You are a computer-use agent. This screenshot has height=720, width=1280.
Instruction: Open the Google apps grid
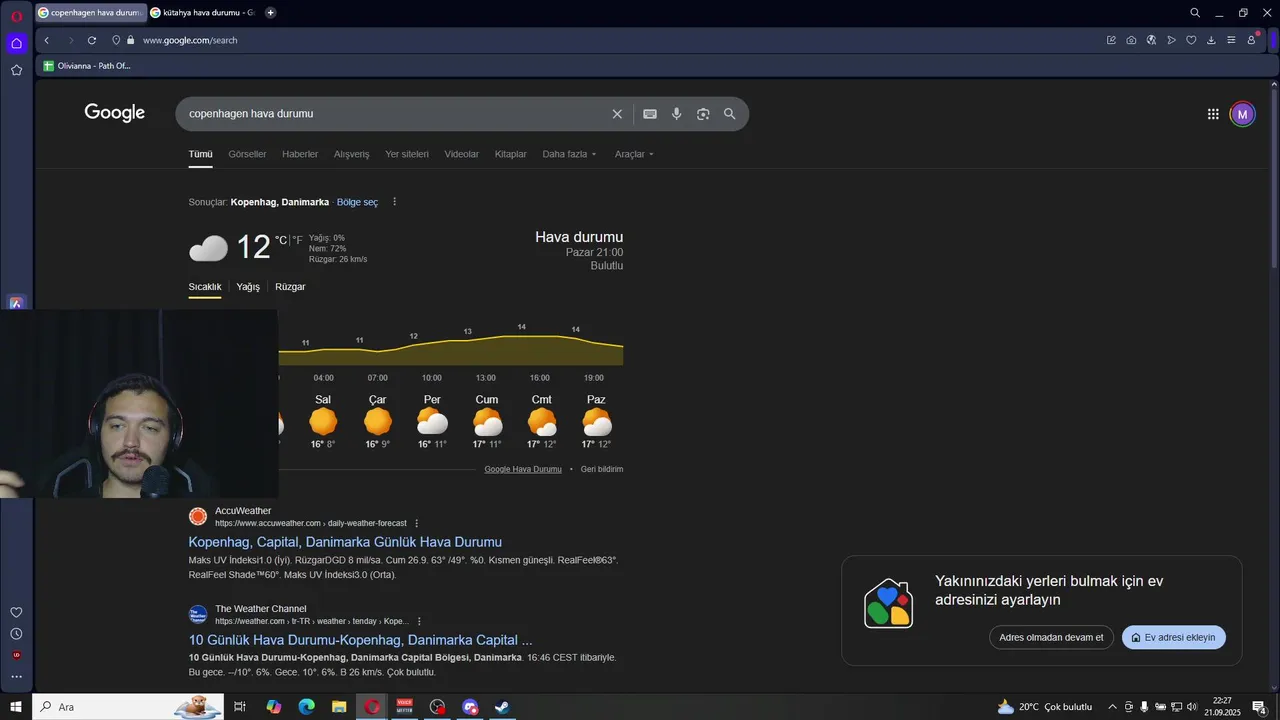(x=1213, y=114)
